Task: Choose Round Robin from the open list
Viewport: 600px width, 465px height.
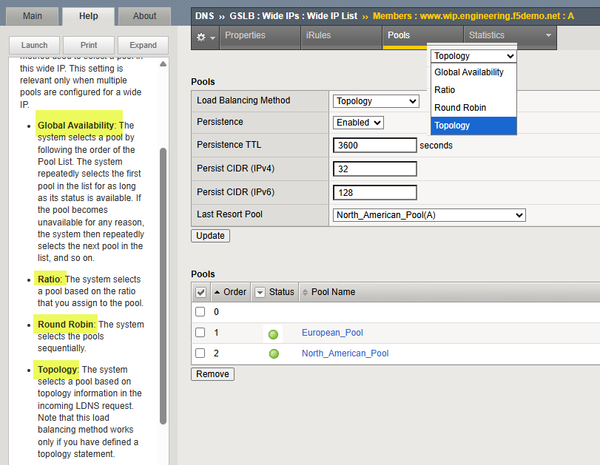Action: [x=459, y=107]
